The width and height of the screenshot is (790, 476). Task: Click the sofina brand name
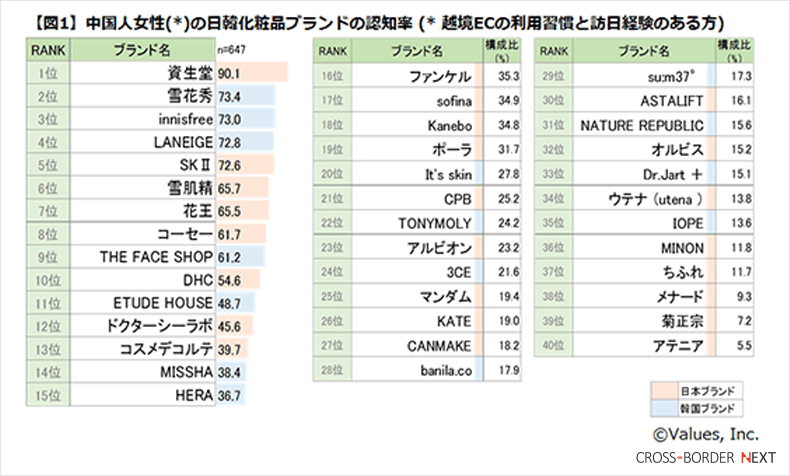454,101
